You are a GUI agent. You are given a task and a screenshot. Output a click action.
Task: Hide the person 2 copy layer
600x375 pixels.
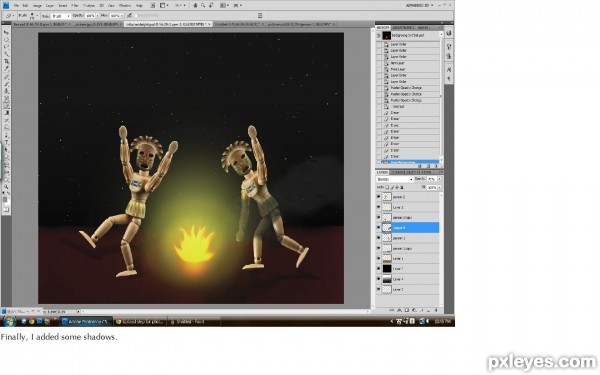378,217
